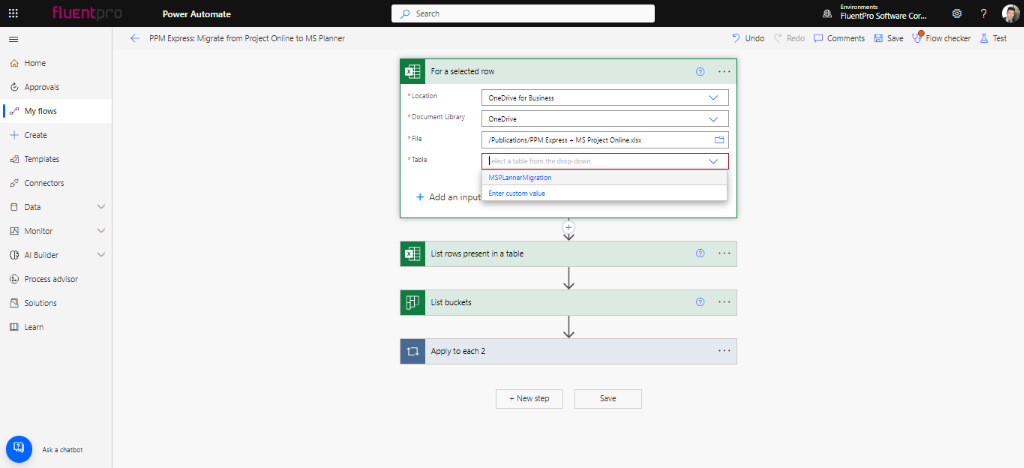The image size is (1024, 468).
Task: Click the folder picker icon in File field
Action: [720, 140]
